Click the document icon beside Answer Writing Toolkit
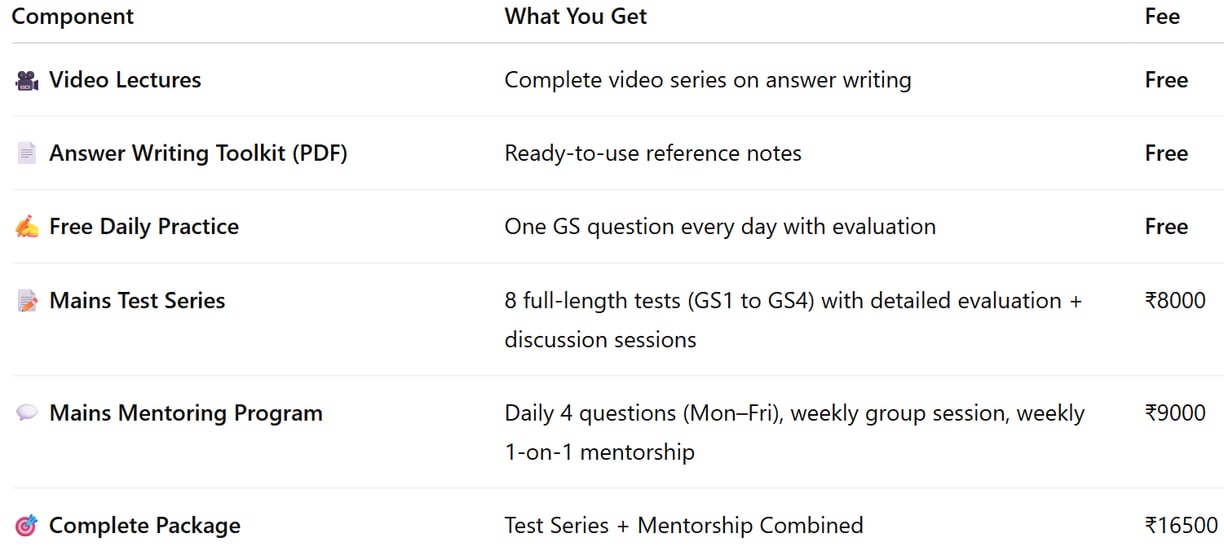Screen dimensions: 1224x549 (27, 154)
